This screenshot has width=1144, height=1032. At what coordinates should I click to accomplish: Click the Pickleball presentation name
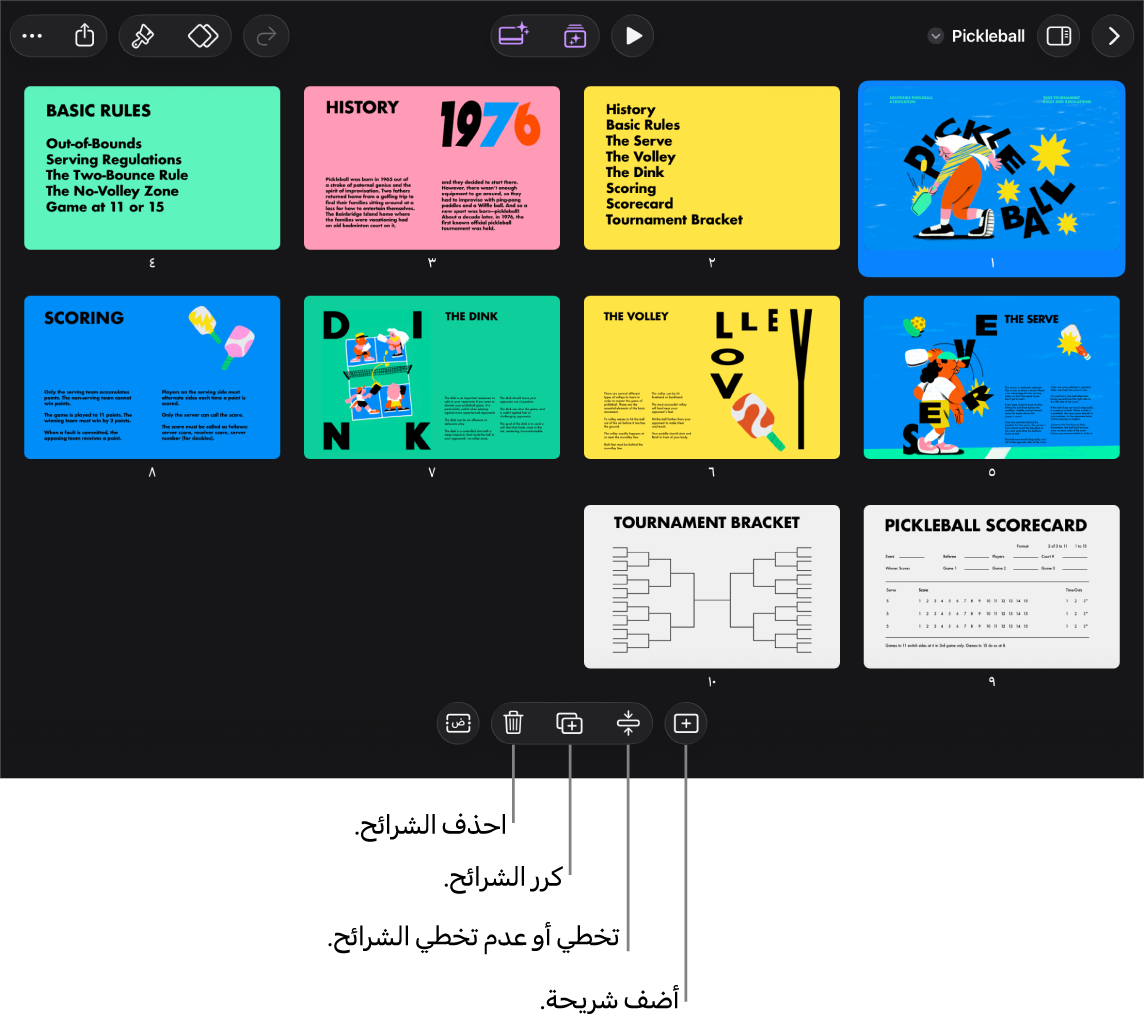pyautogui.click(x=988, y=36)
